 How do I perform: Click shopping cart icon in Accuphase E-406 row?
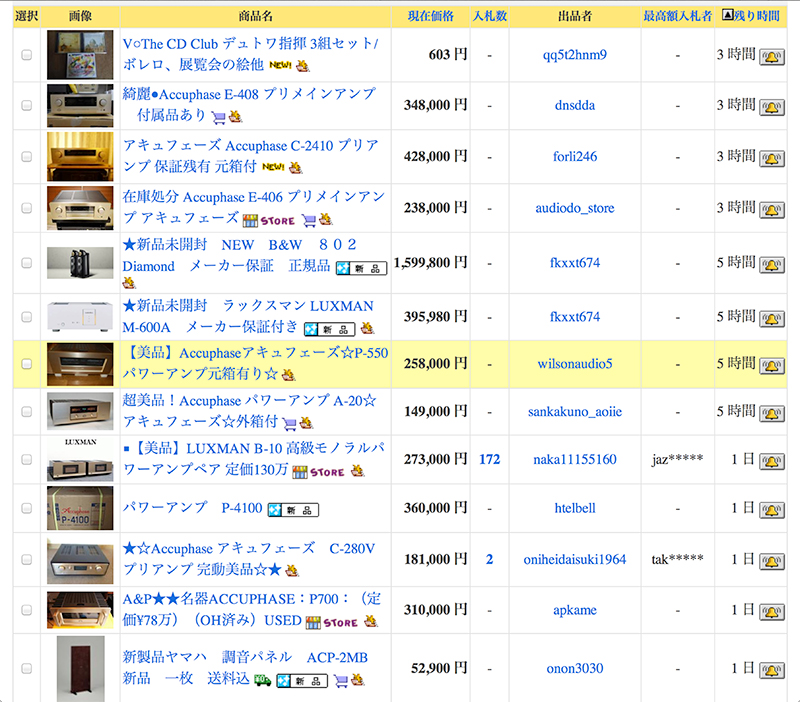tap(309, 220)
